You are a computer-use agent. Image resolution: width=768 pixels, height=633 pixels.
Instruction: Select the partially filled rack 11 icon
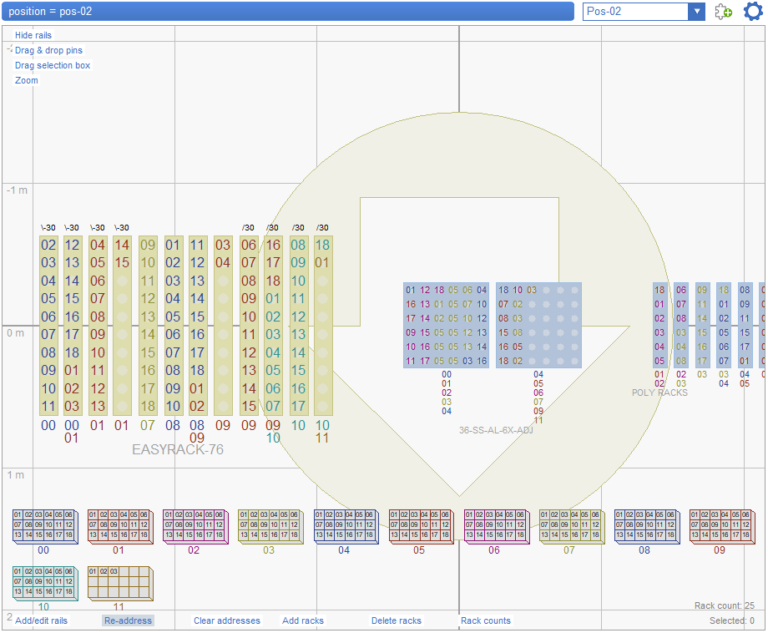pyautogui.click(x=119, y=582)
